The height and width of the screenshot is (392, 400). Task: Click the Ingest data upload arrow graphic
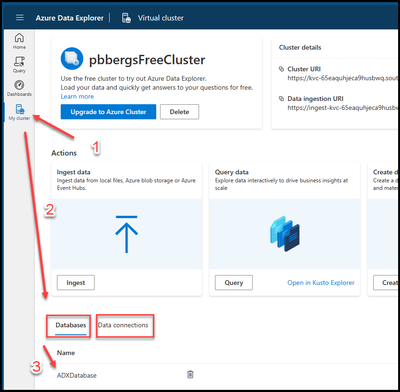pos(126,234)
